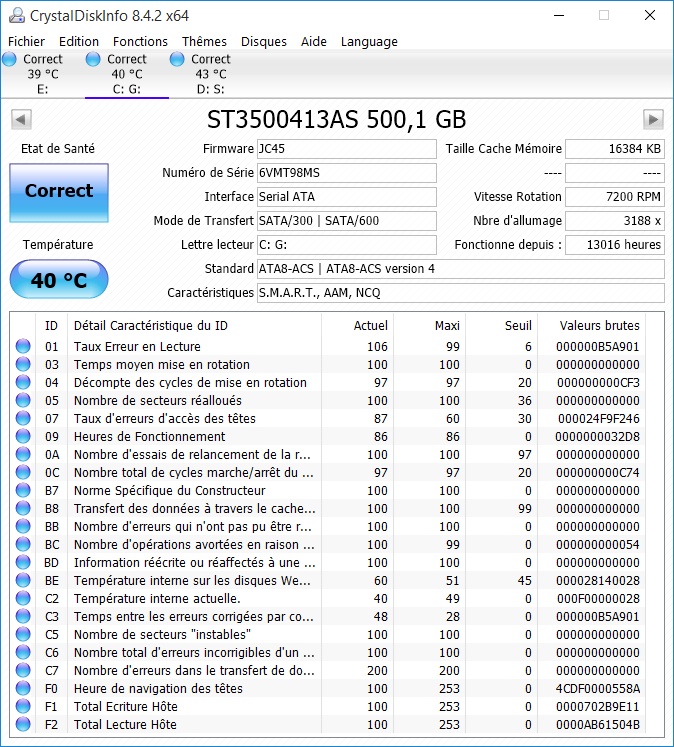
Task: Click status orb for disk D: S:
Action: [x=177, y=59]
